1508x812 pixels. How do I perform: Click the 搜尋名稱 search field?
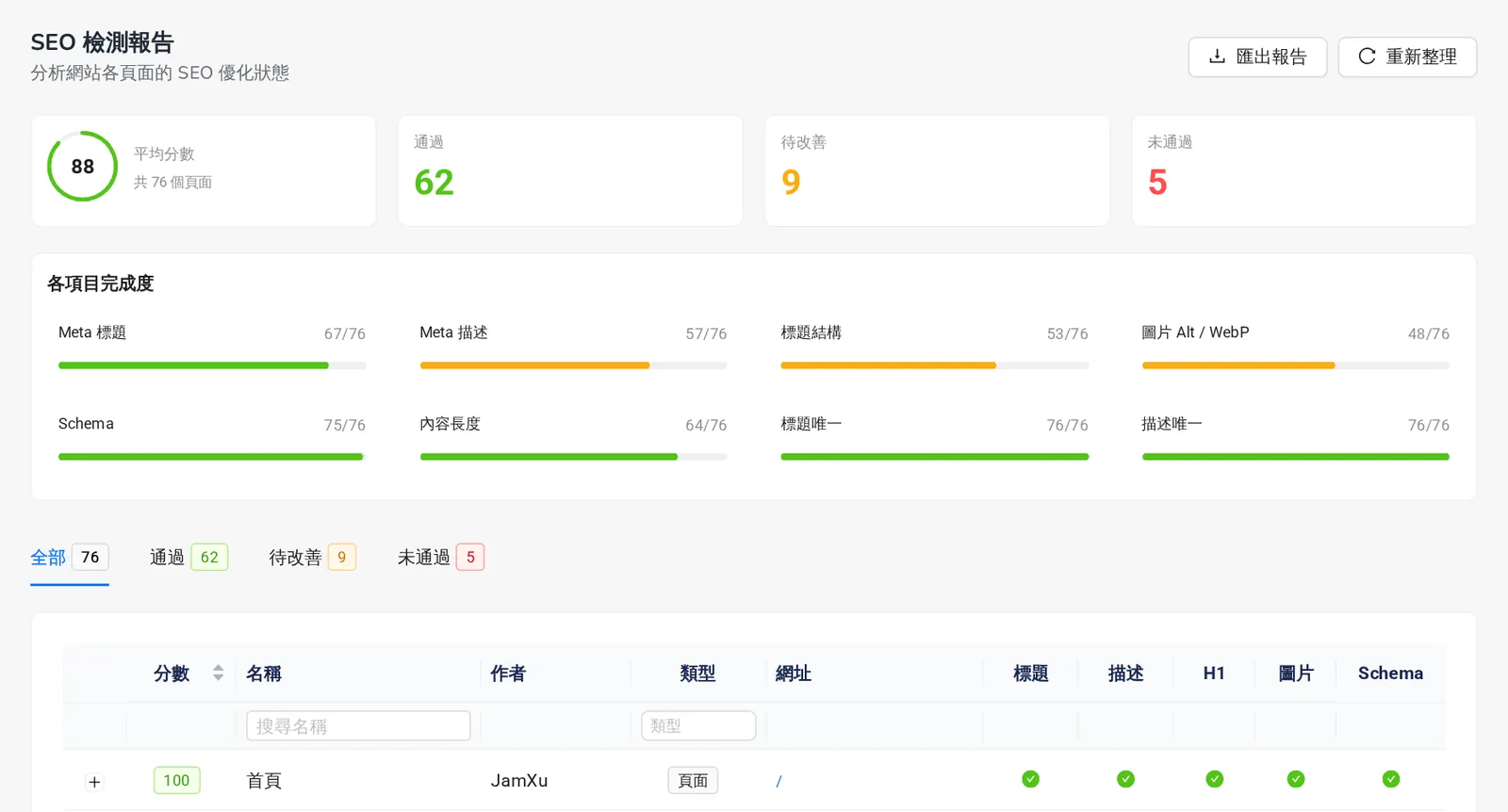[358, 725]
